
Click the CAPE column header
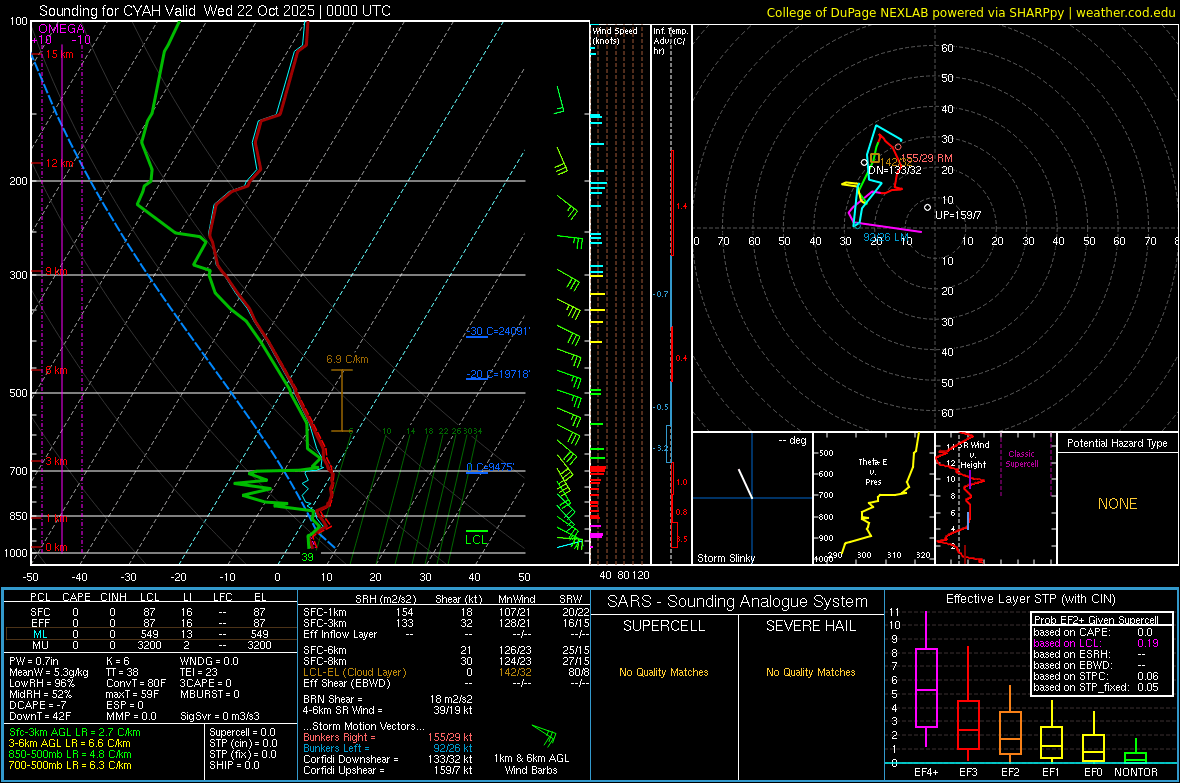coord(76,597)
